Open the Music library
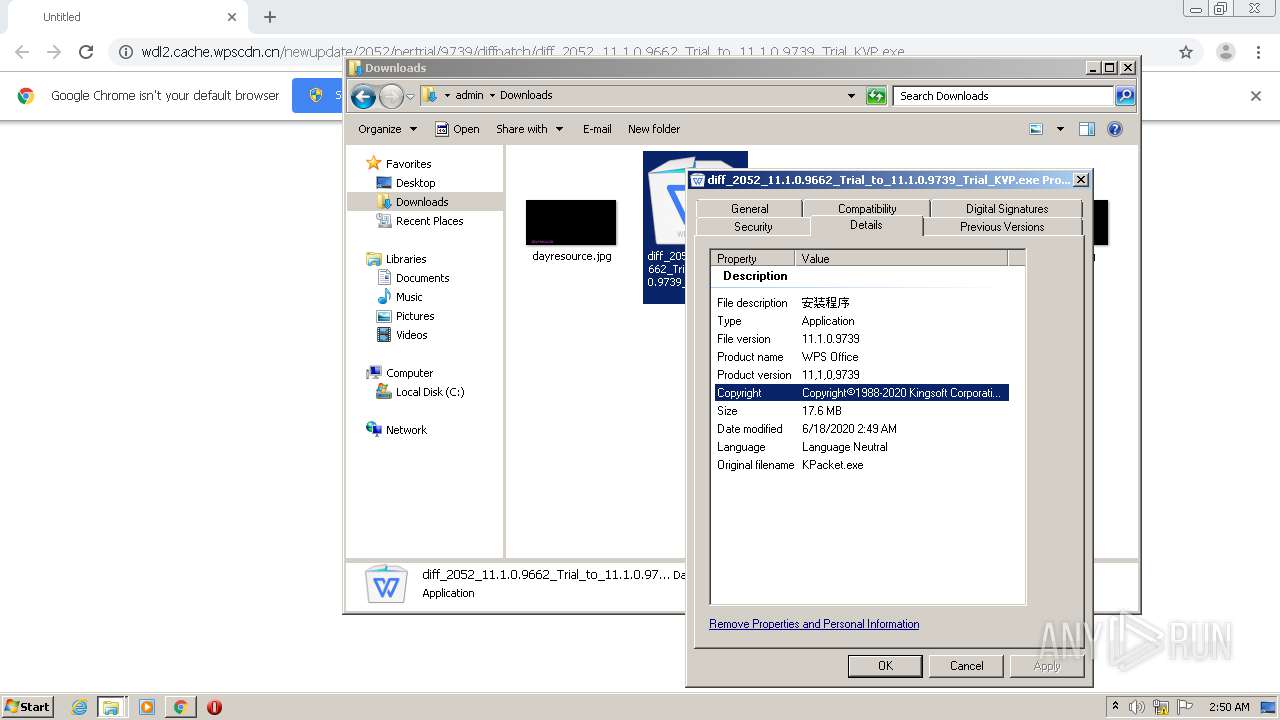The width and height of the screenshot is (1280, 720). point(409,297)
